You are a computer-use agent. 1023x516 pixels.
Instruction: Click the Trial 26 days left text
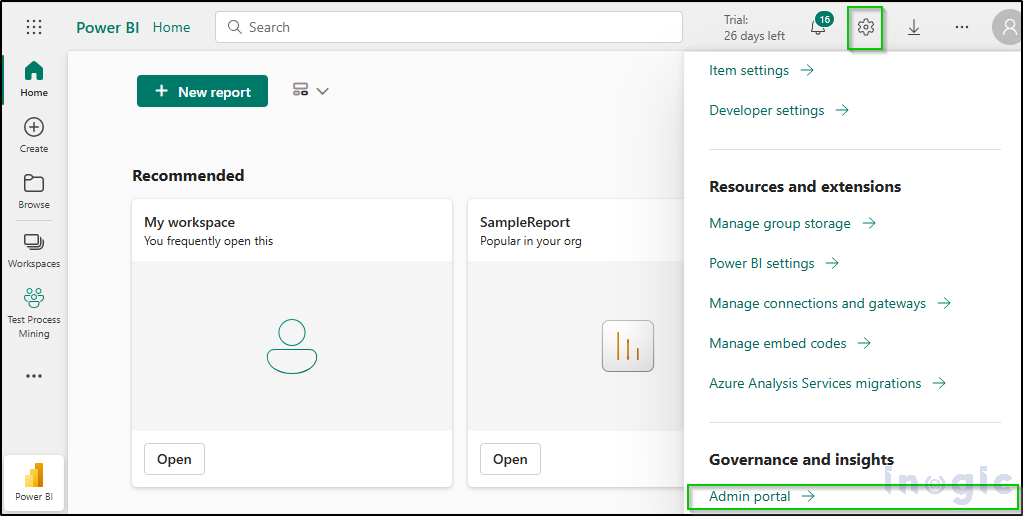(x=754, y=28)
